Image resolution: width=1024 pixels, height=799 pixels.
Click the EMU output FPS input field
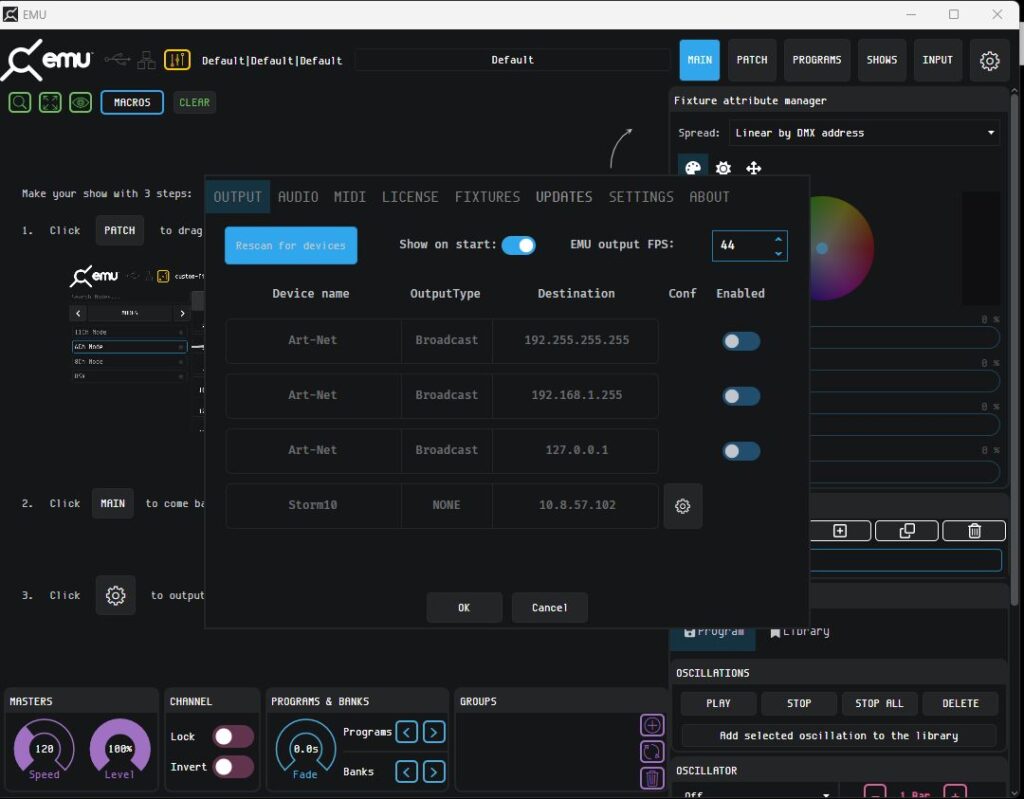[750, 246]
